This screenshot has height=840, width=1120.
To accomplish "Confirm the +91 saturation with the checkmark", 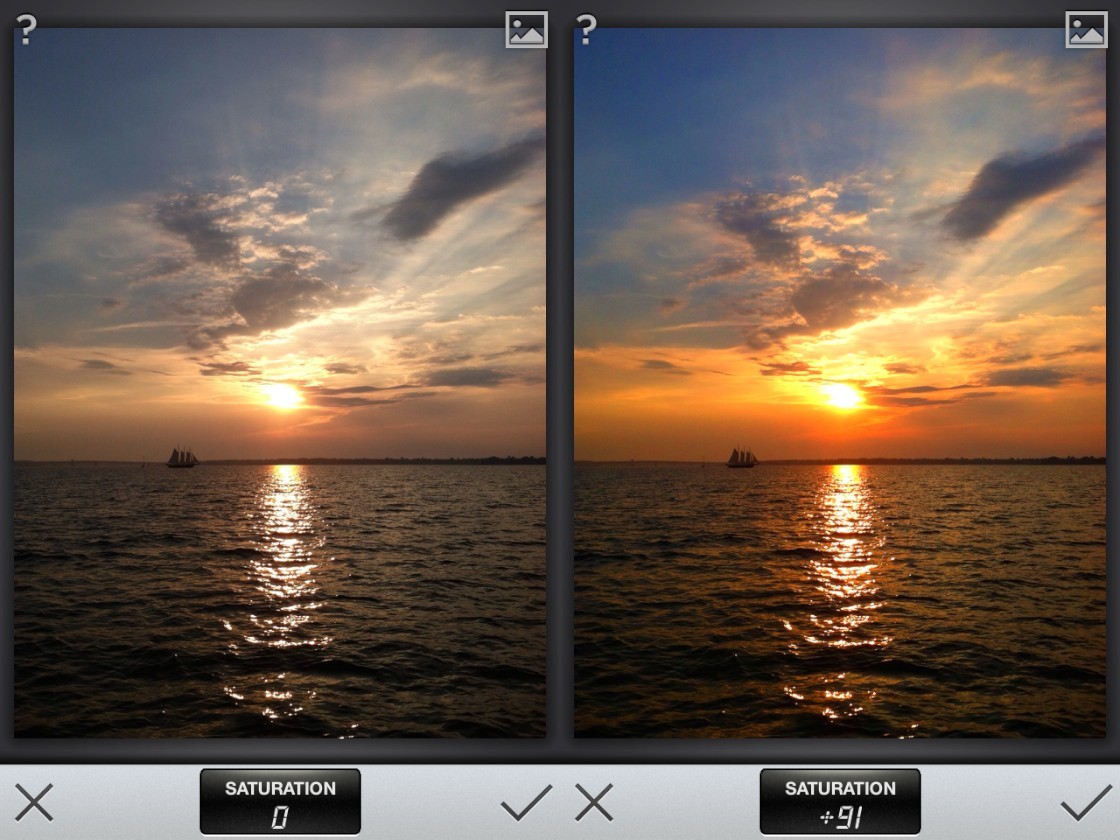I will 1086,802.
